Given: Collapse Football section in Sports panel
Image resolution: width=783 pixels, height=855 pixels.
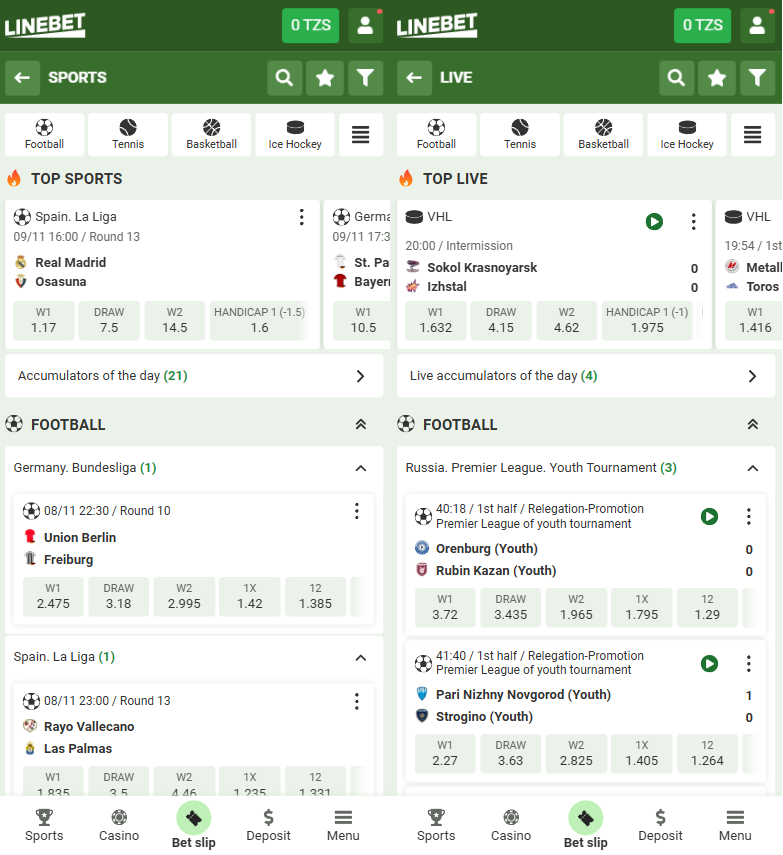Looking at the screenshot, I should point(361,424).
